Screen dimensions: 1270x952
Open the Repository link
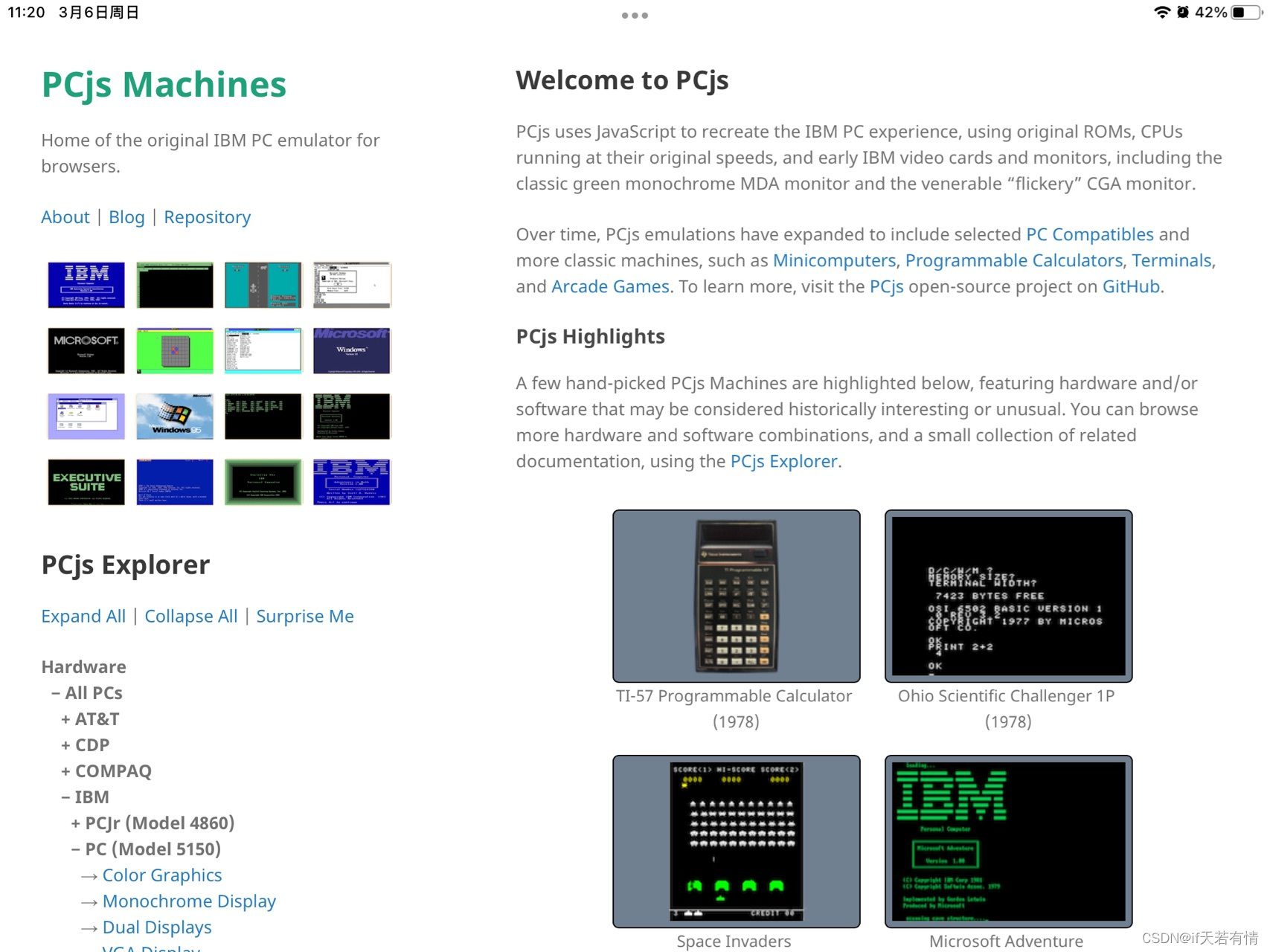tap(207, 216)
